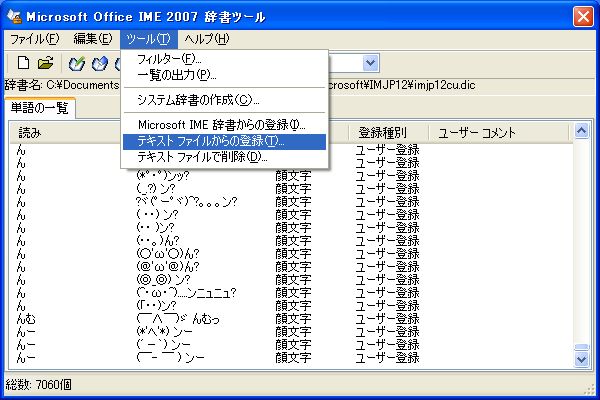Switch to the 単語の一覧 tab
Screen dimensions: 600x400
coord(39,108)
